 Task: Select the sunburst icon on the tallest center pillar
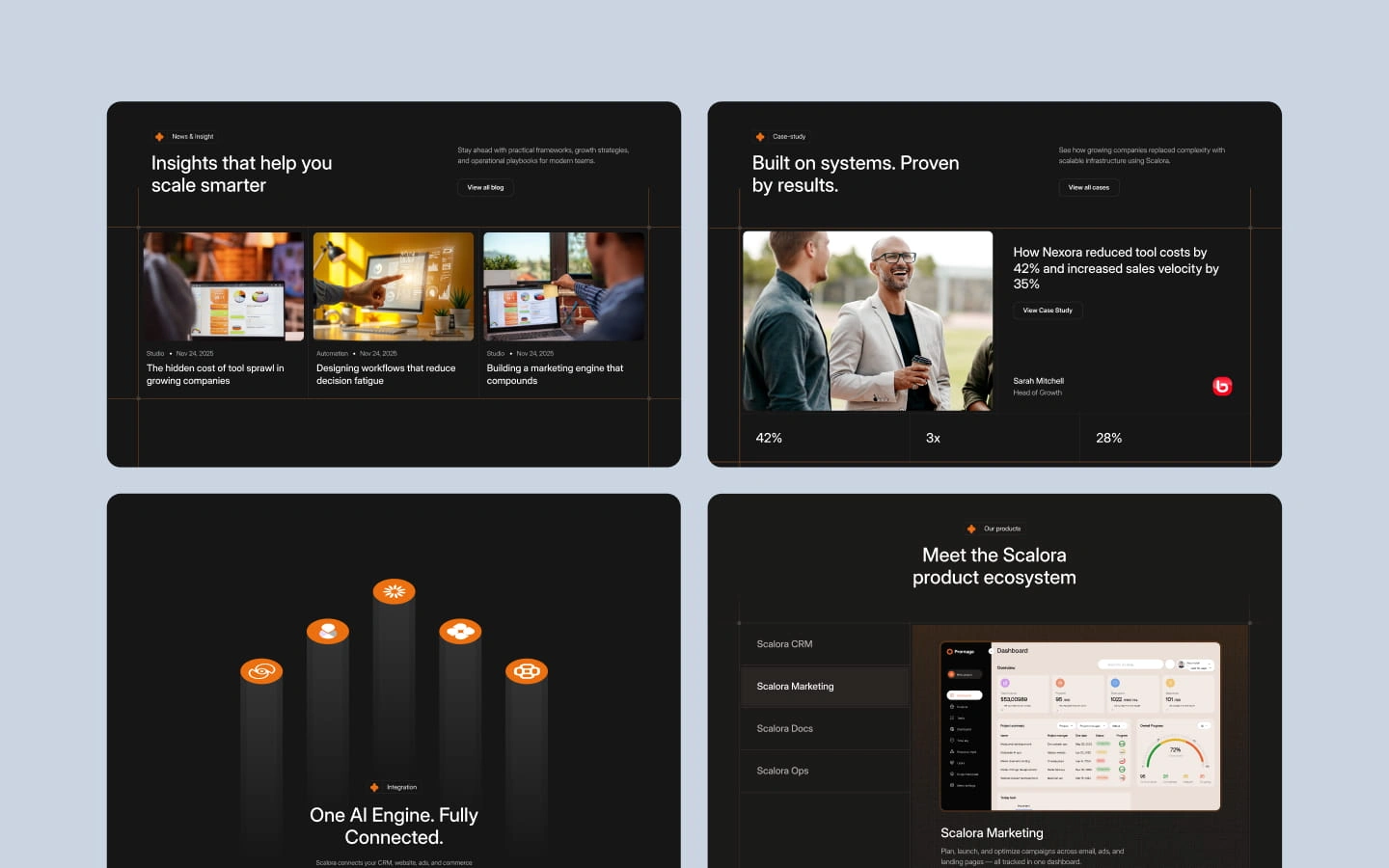(394, 591)
